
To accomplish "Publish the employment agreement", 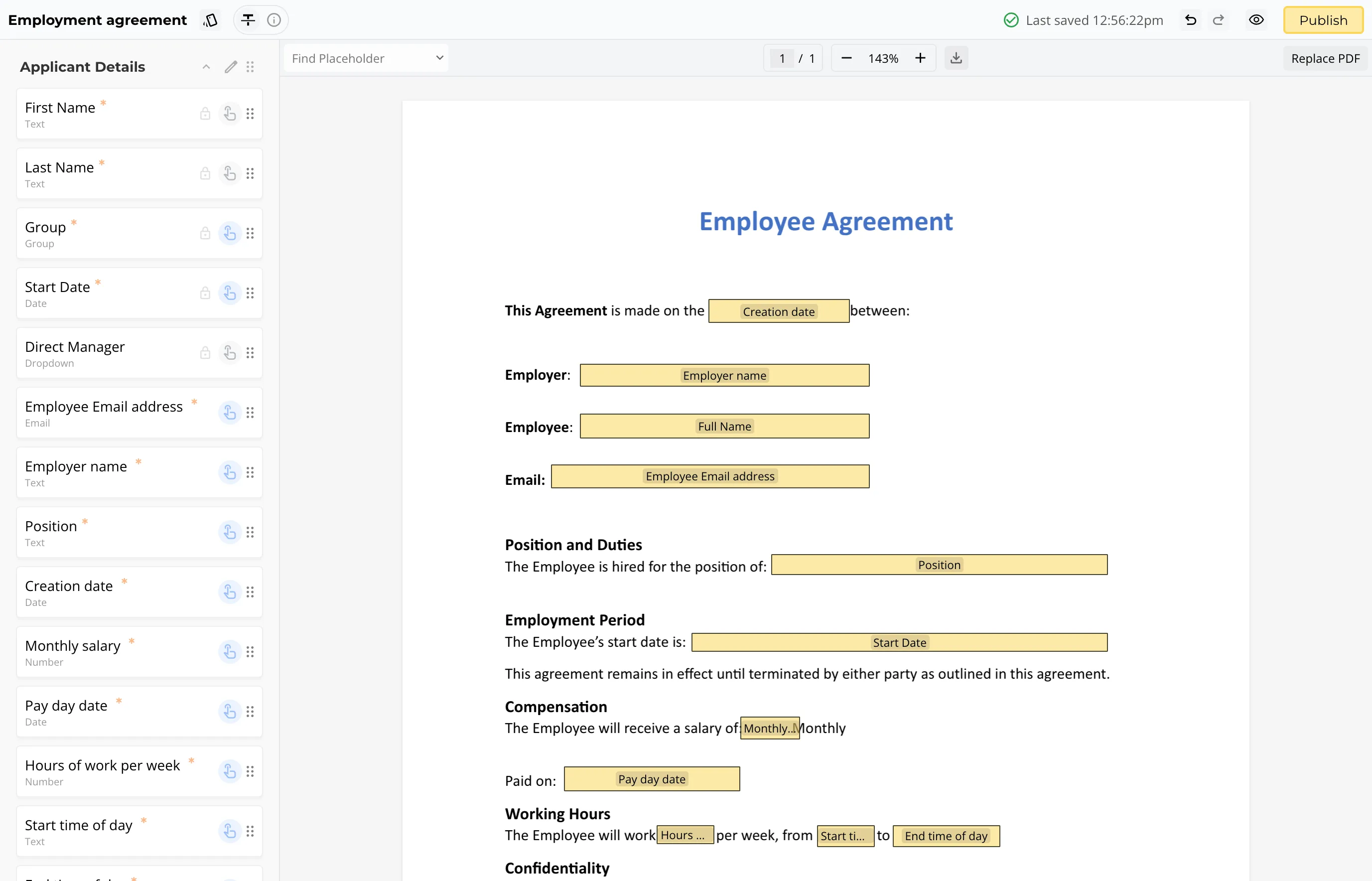I will pyautogui.click(x=1323, y=20).
